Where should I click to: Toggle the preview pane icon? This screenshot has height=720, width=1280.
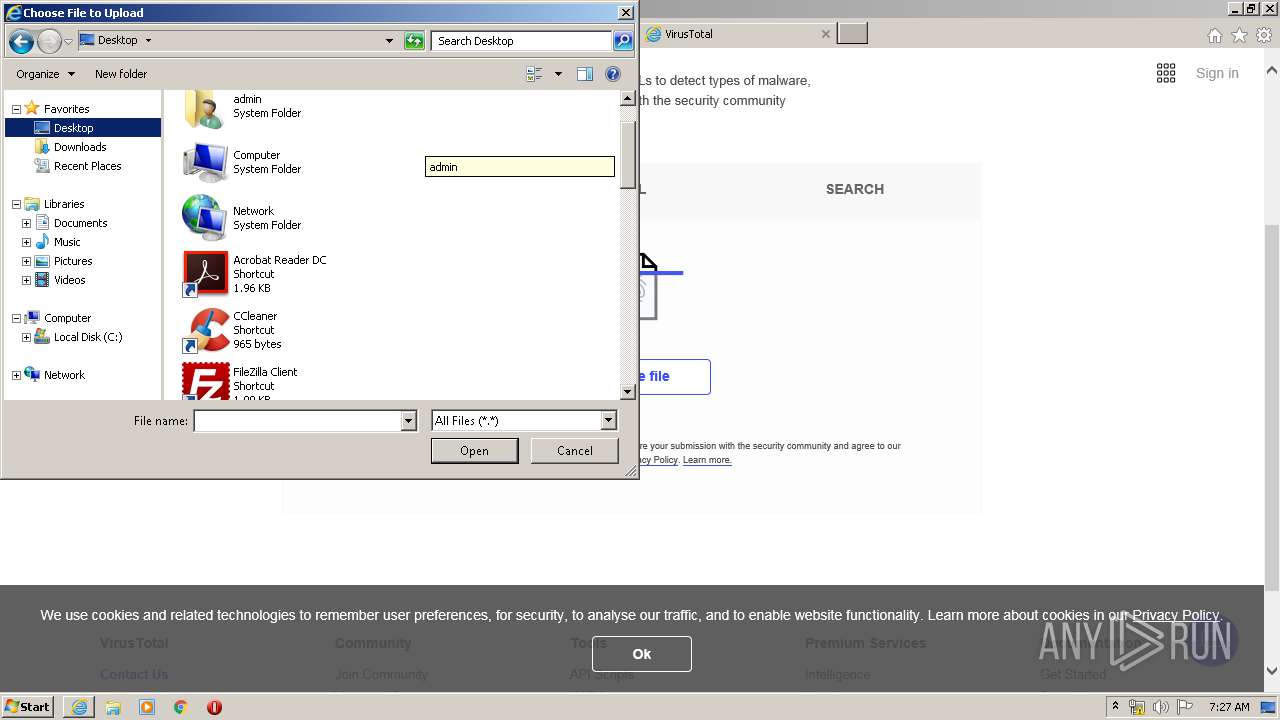[x=585, y=74]
